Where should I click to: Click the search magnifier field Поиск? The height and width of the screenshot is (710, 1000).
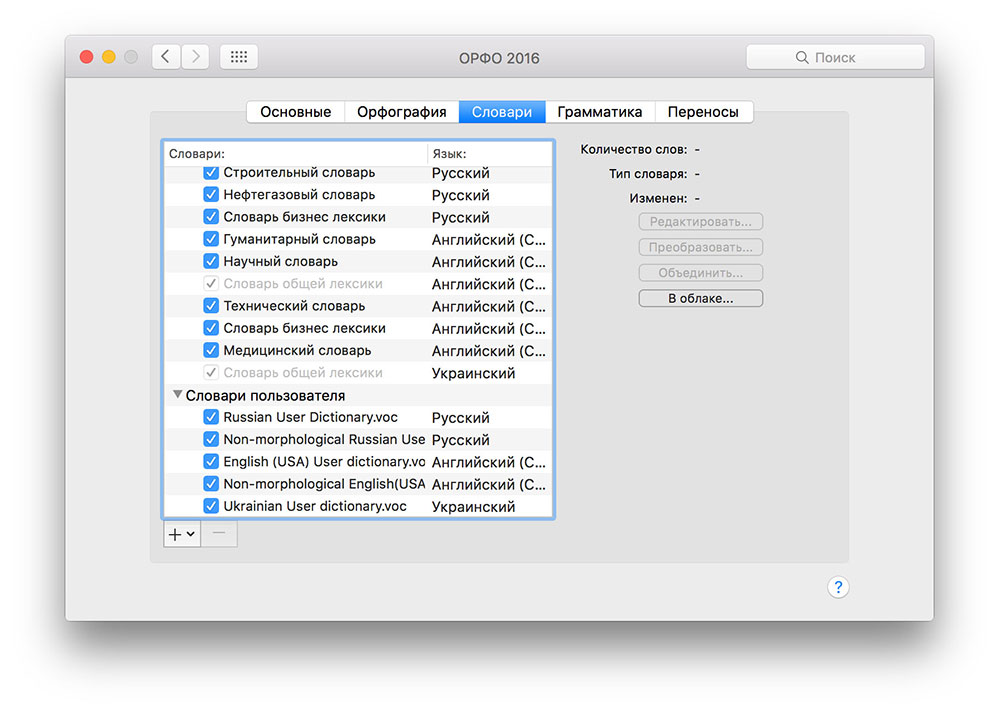[835, 57]
